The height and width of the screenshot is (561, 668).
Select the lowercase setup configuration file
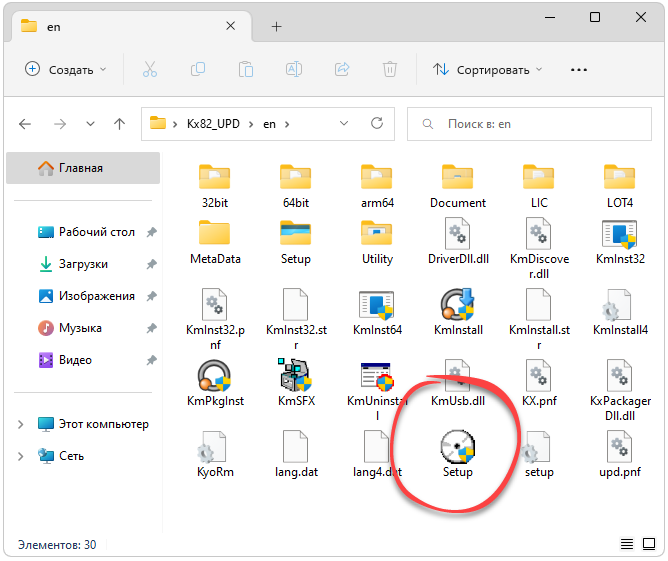click(x=539, y=455)
